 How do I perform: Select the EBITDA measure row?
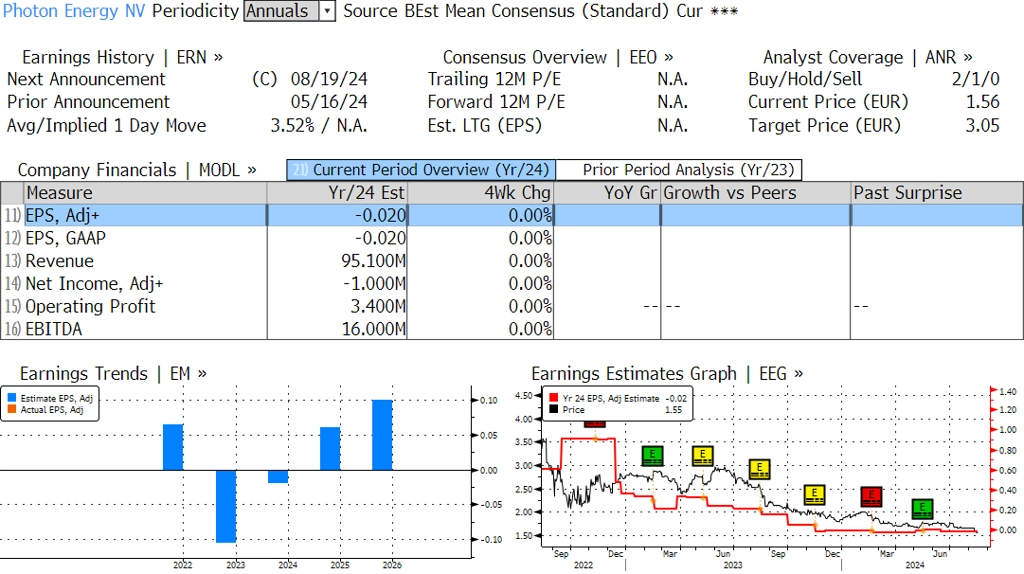pyautogui.click(x=512, y=329)
